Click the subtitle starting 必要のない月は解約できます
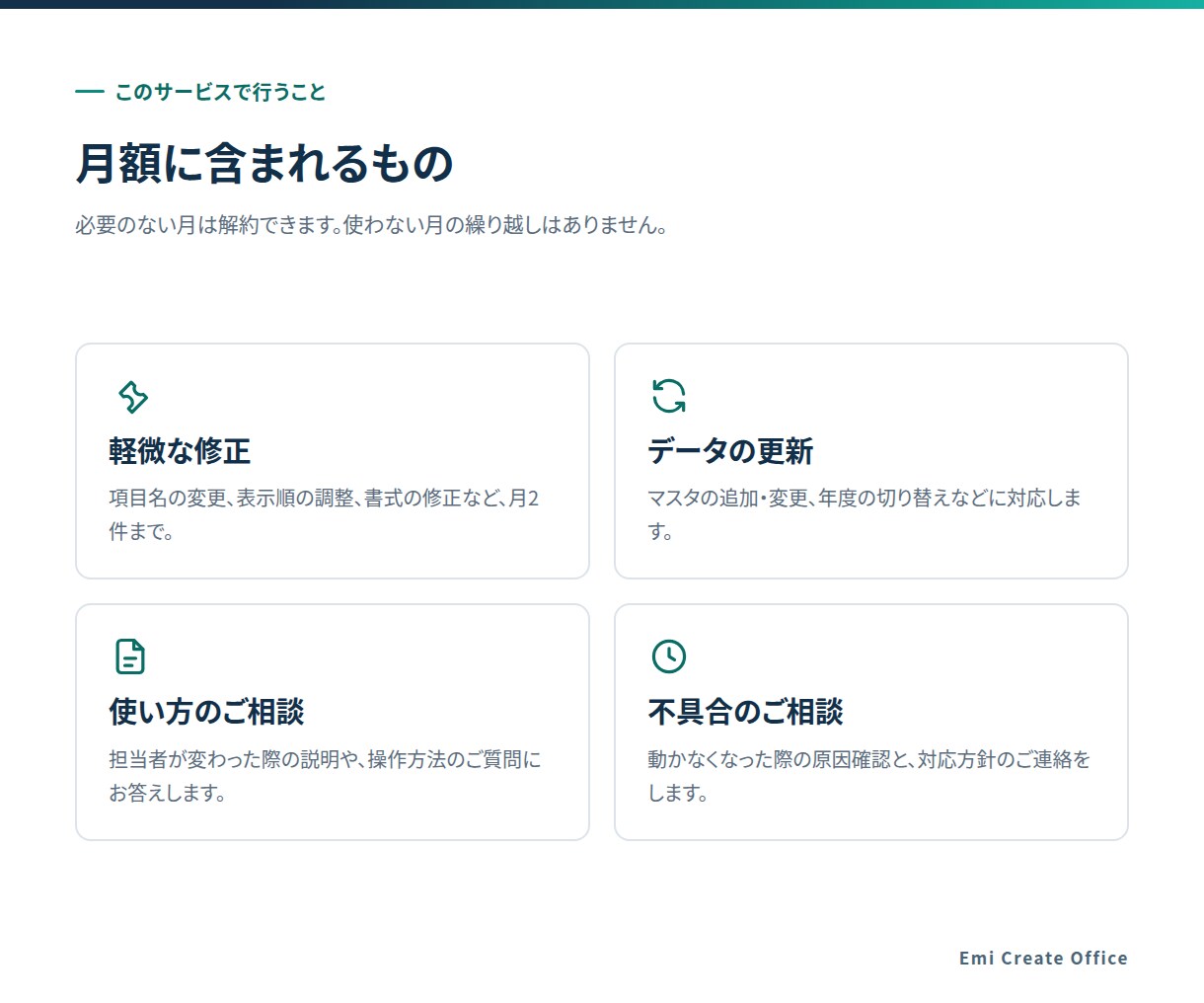Viewport: 1204px width, 1003px height. pos(372,225)
